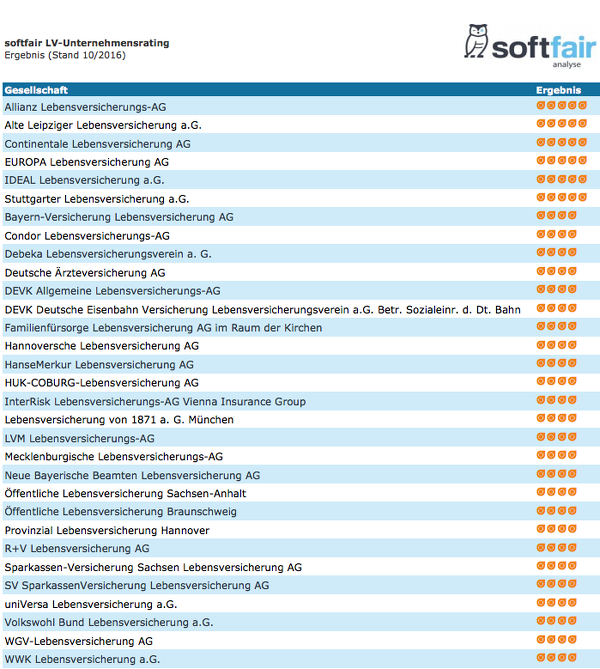
Task: Click the Gesellschaft column header
Action: click(36, 90)
